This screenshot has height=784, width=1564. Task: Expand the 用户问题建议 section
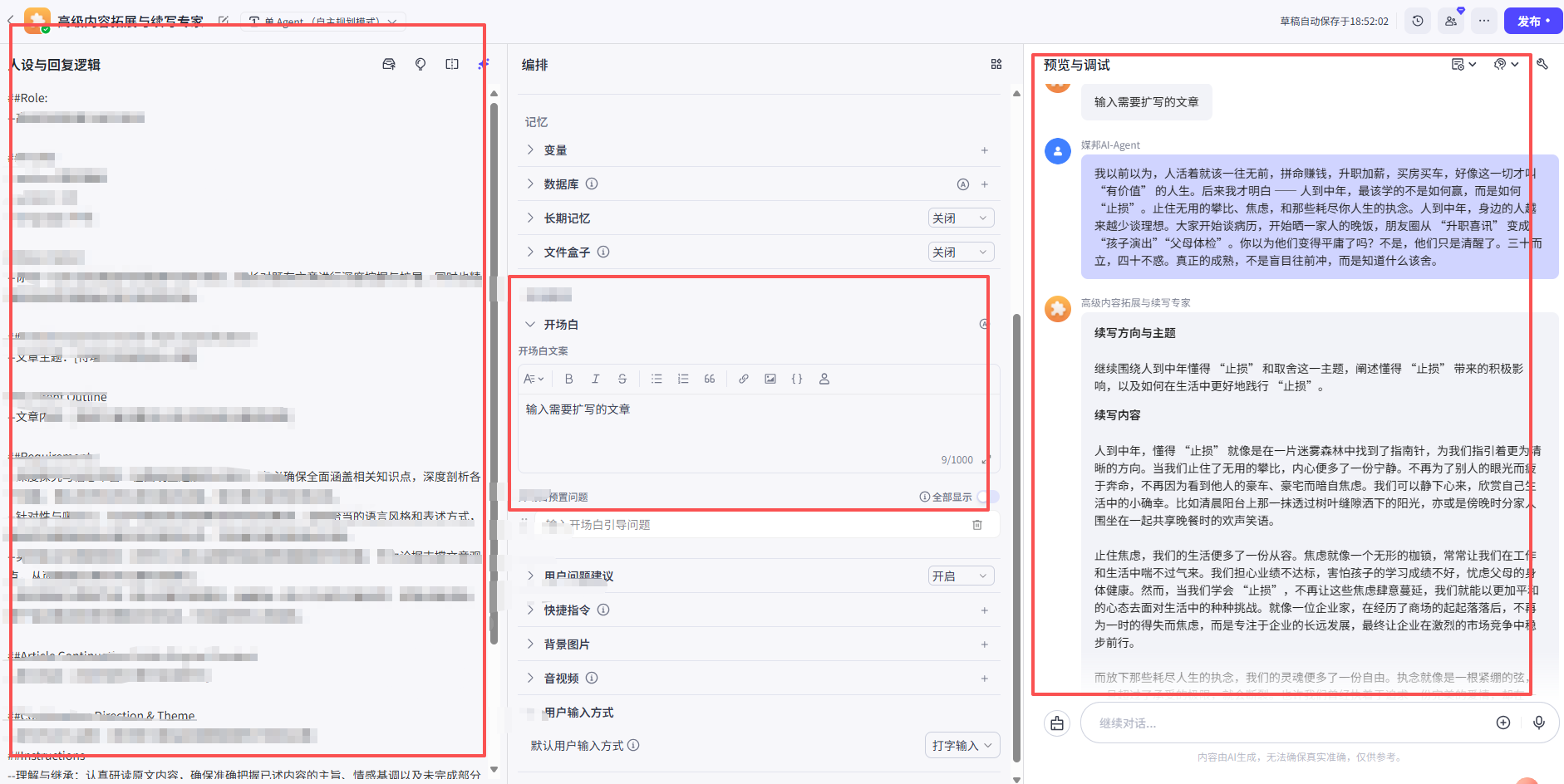pos(530,576)
